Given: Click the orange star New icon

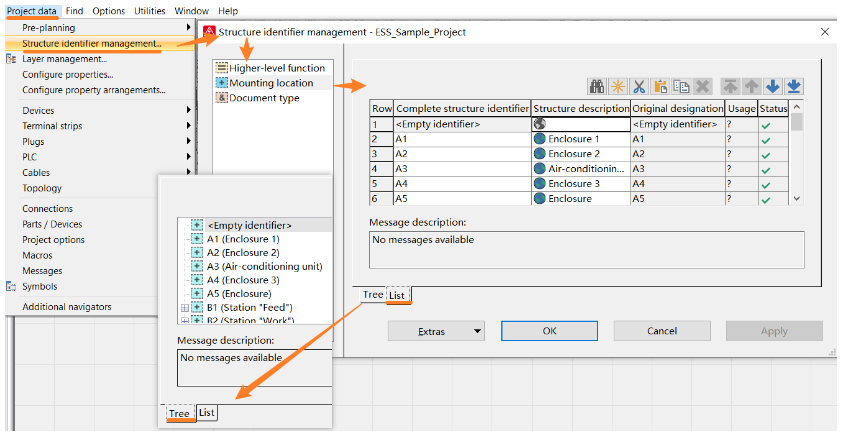Looking at the screenshot, I should 618,86.
